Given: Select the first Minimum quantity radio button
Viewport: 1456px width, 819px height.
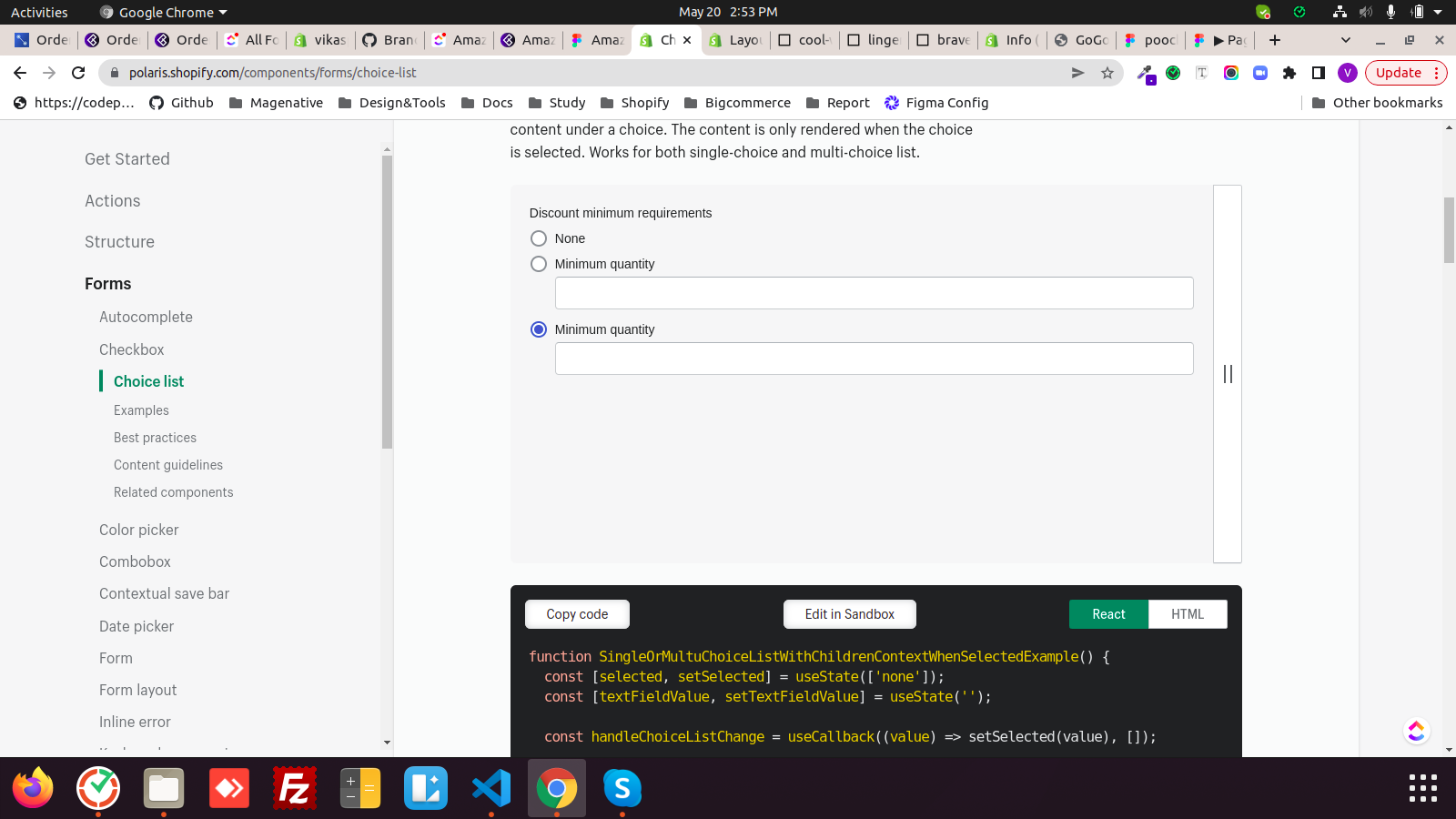Looking at the screenshot, I should (539, 264).
